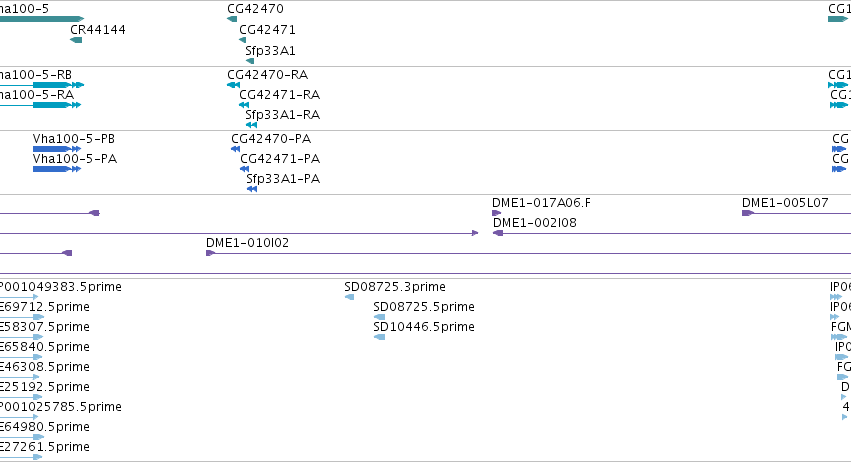Select the E69712.5prime EST label
The image size is (851, 462).
[x=45, y=307]
